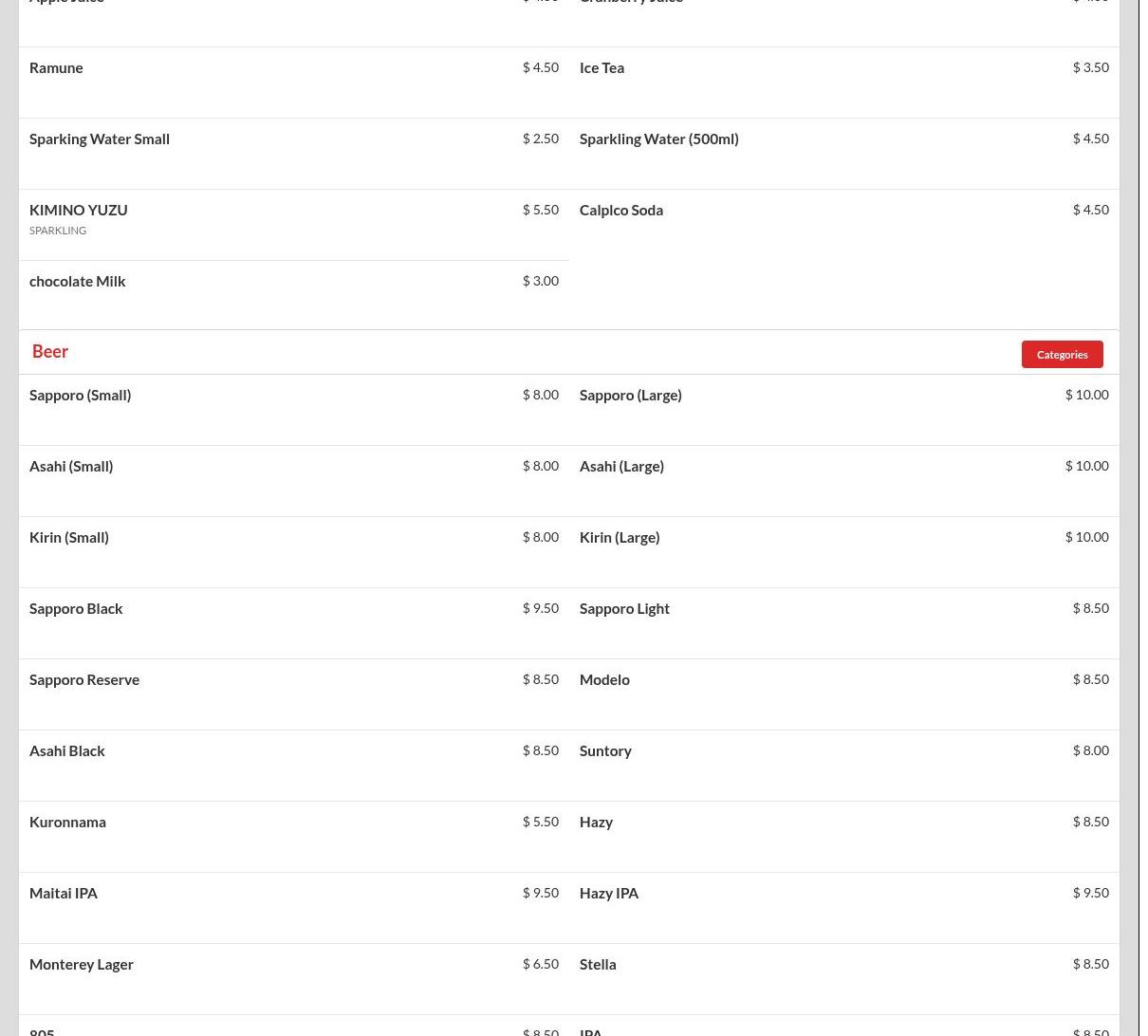Image resolution: width=1148 pixels, height=1036 pixels.
Task: Click the $ 5.50 price of KIMINO YUZU
Action: pos(540,210)
